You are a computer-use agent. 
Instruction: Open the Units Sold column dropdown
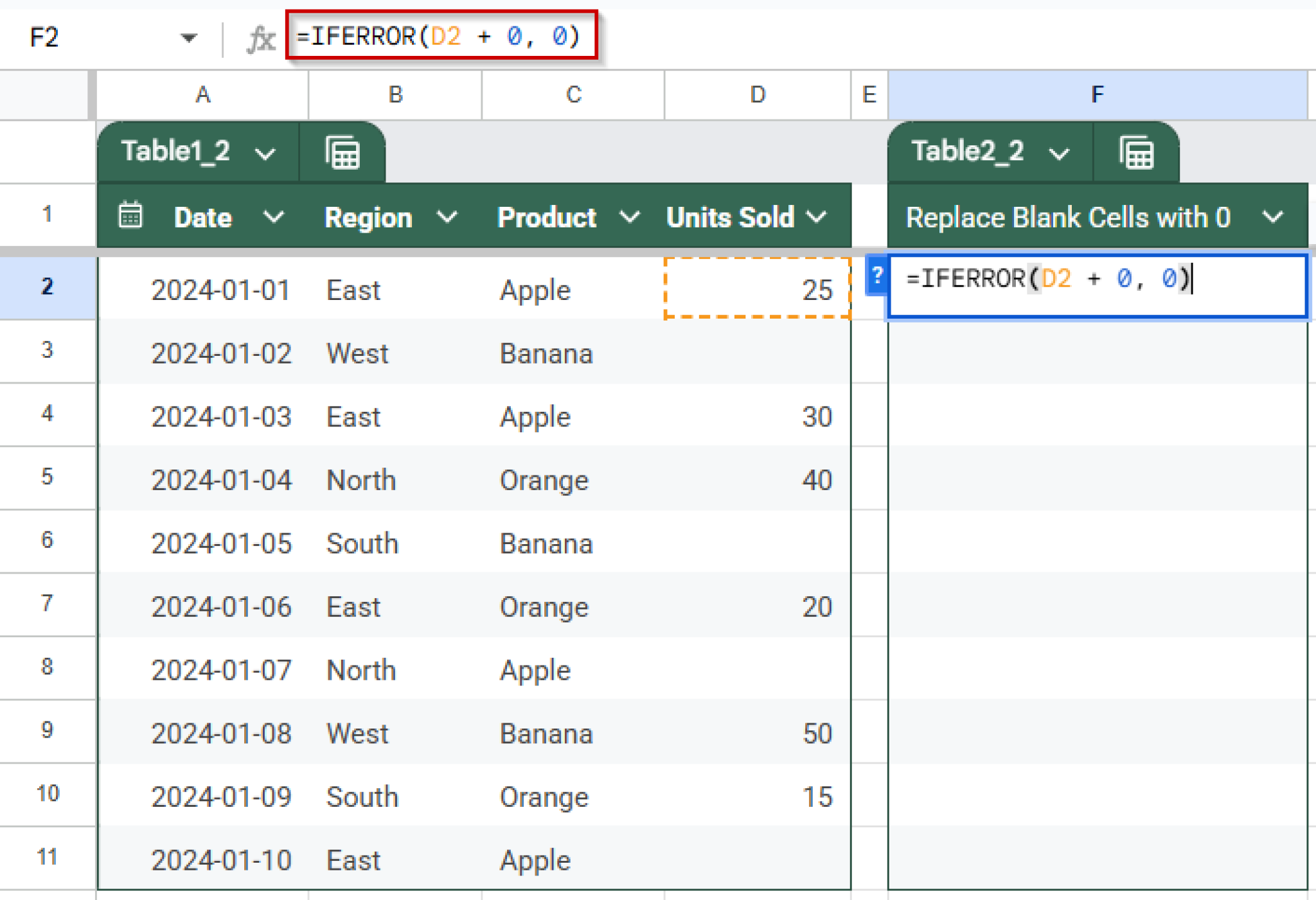[817, 217]
